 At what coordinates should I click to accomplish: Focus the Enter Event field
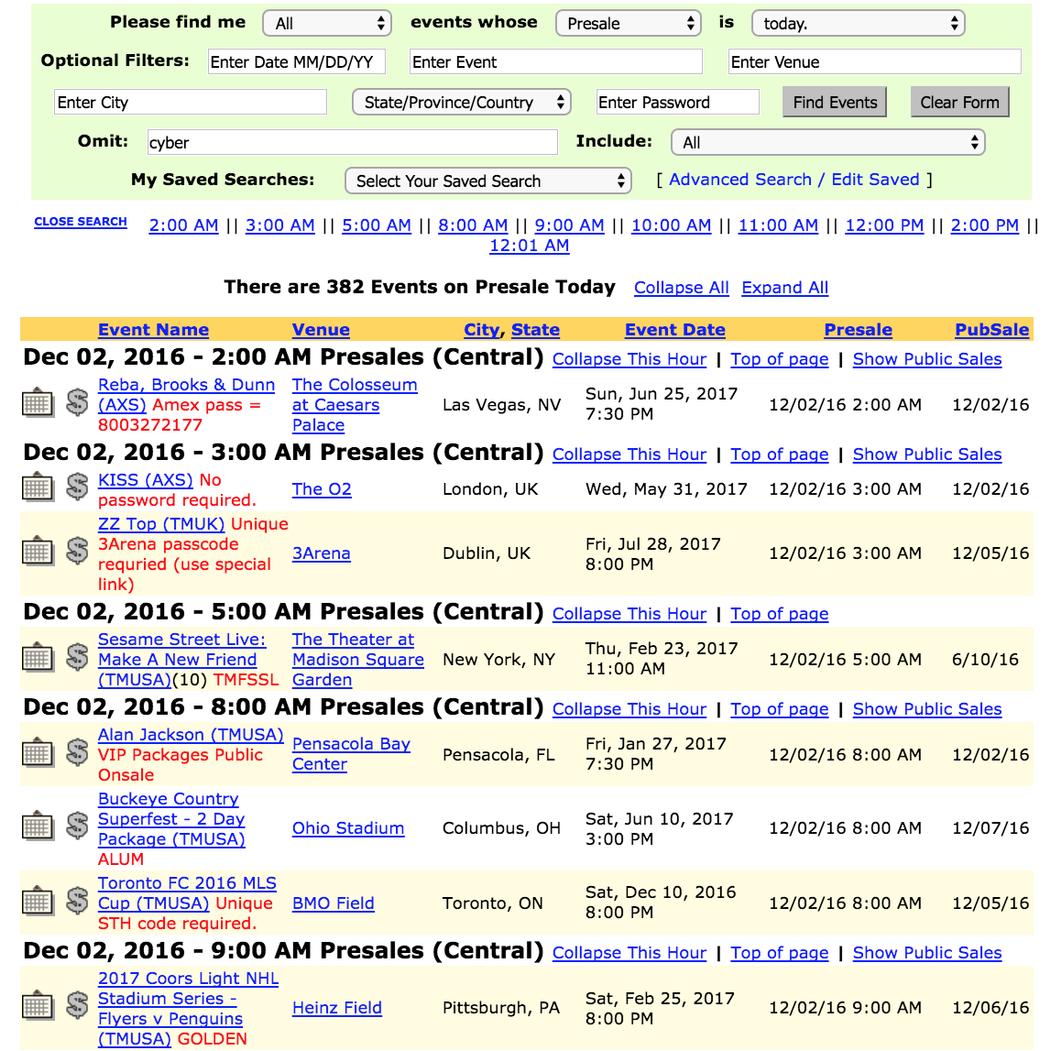pos(556,62)
